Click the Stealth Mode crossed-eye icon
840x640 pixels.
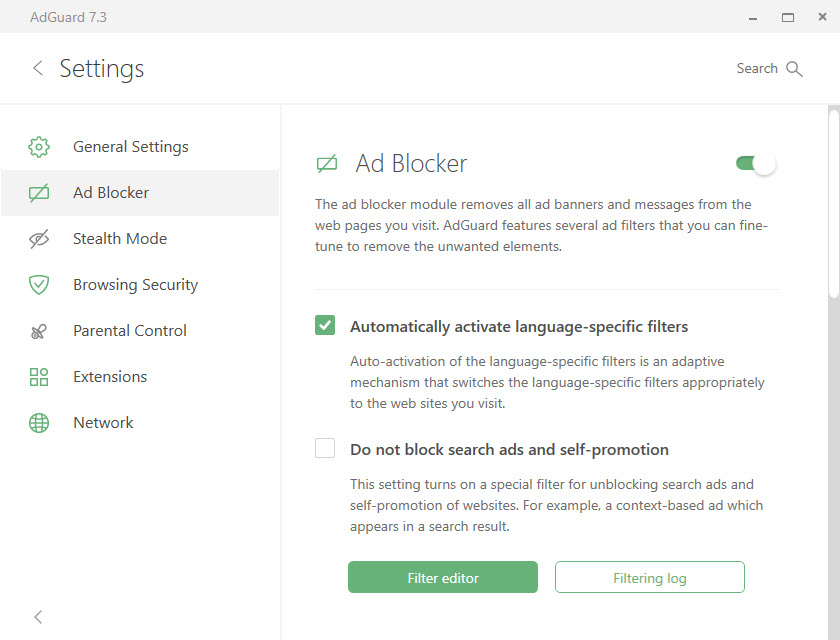[39, 239]
